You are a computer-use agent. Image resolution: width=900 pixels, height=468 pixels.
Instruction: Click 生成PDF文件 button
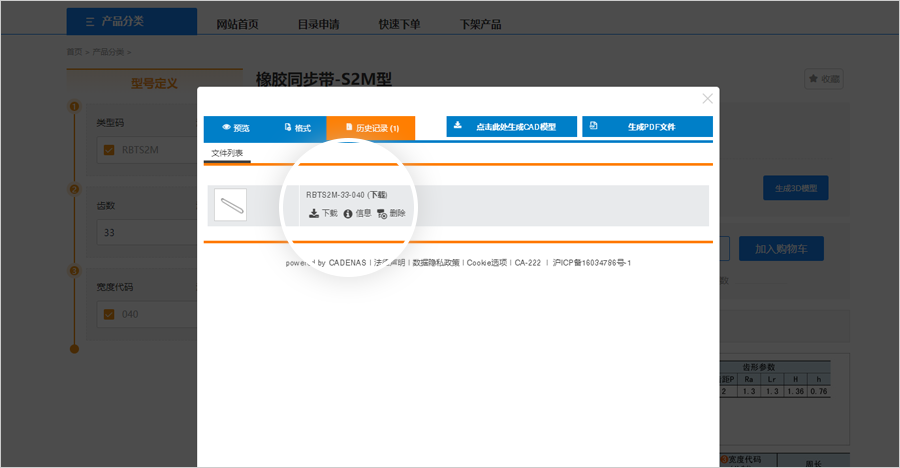pyautogui.click(x=647, y=127)
